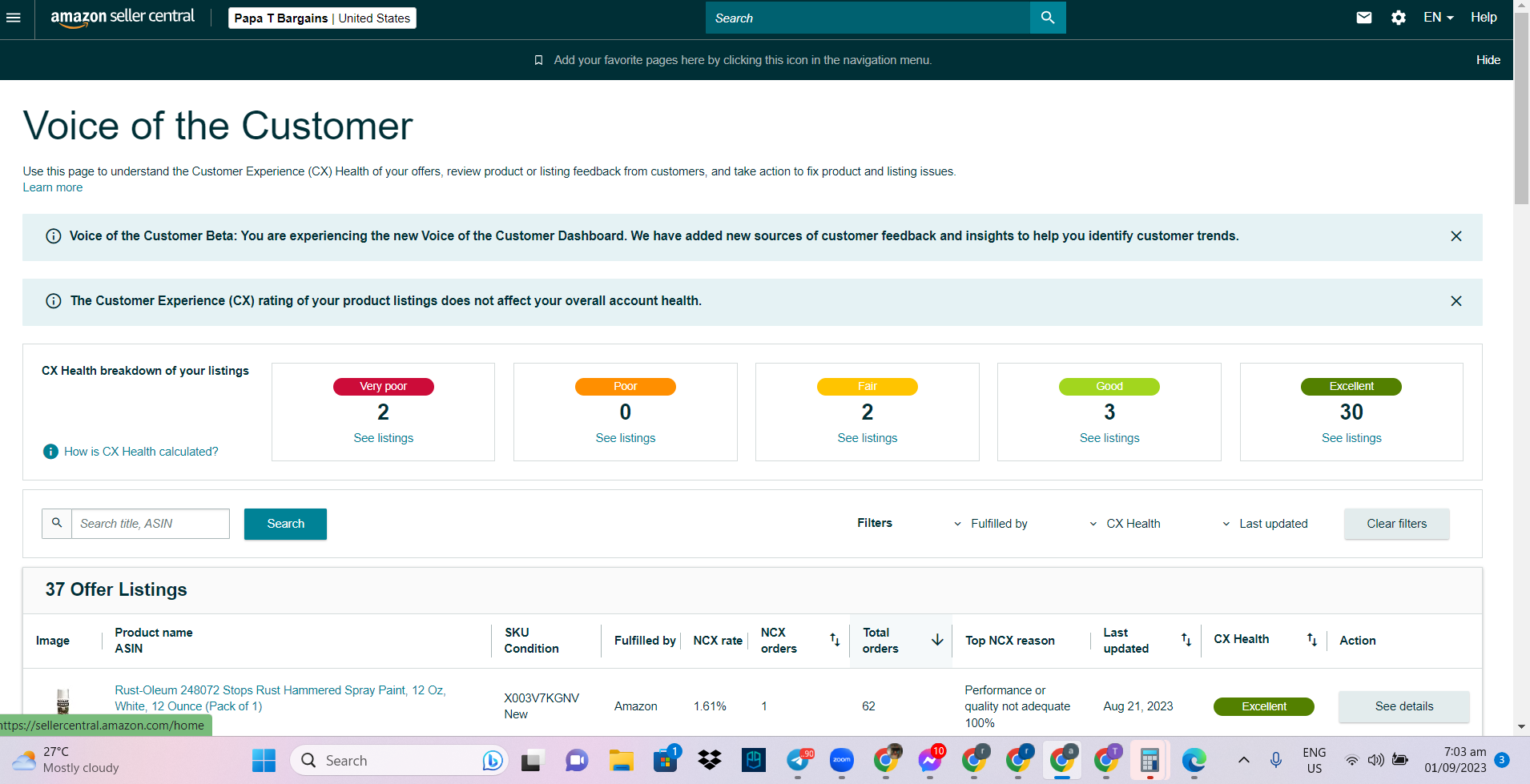Sort by Last updated column arrows
The height and width of the screenshot is (784, 1530).
1186,640
